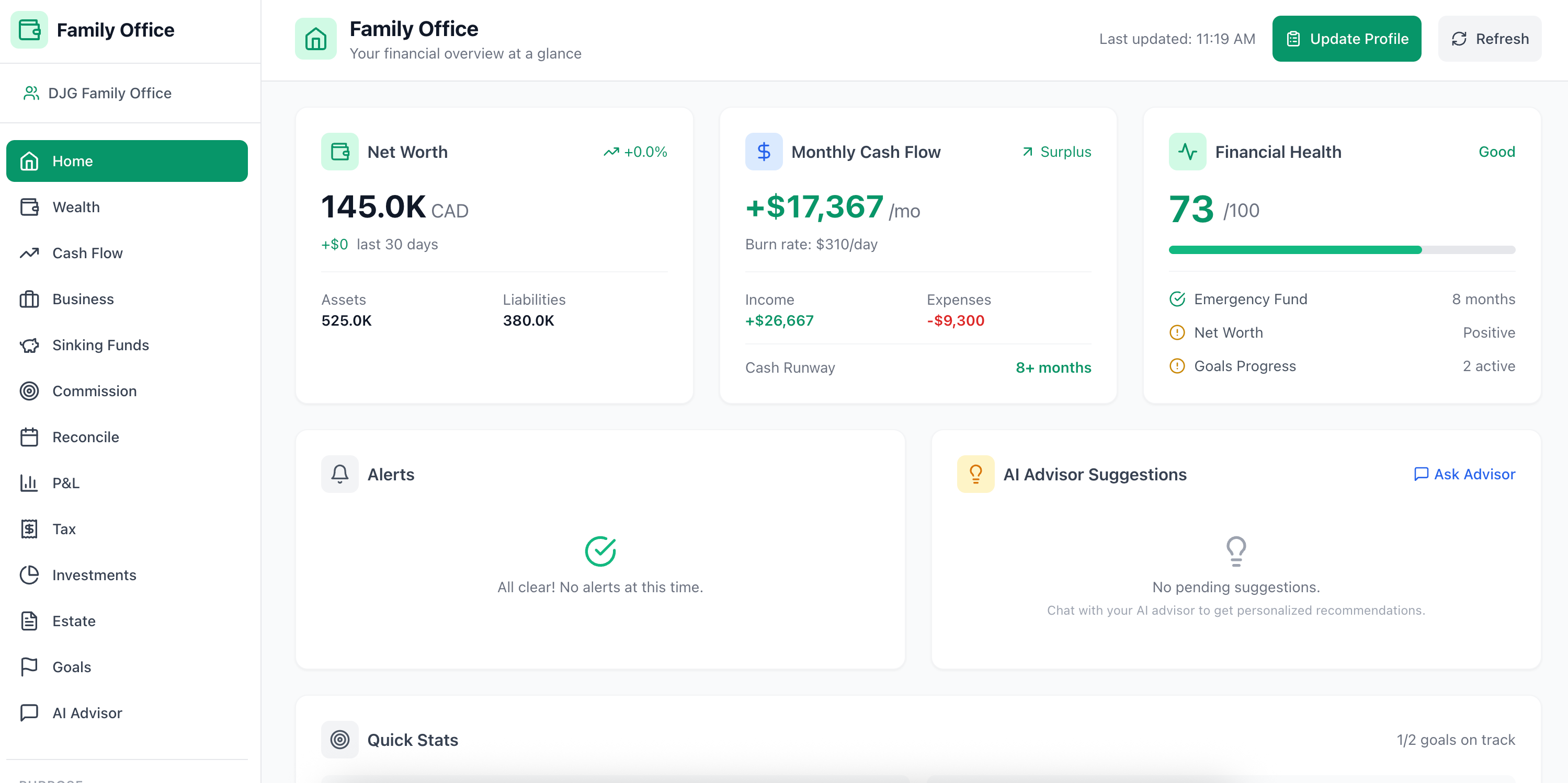Open the Estate section
1568x783 pixels.
(74, 621)
